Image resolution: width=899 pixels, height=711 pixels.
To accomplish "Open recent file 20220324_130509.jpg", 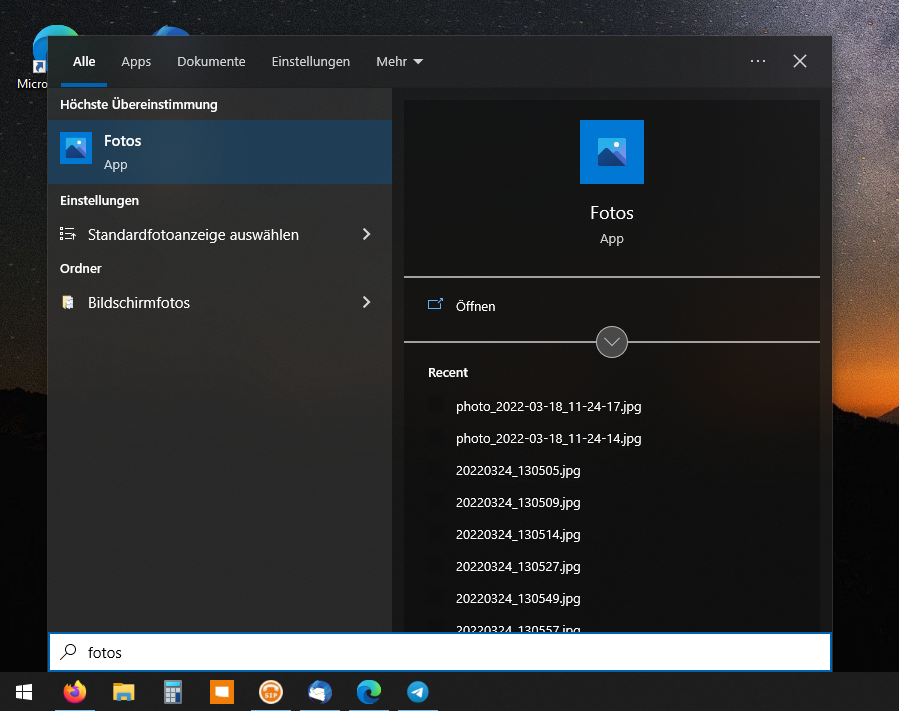I will pos(518,503).
